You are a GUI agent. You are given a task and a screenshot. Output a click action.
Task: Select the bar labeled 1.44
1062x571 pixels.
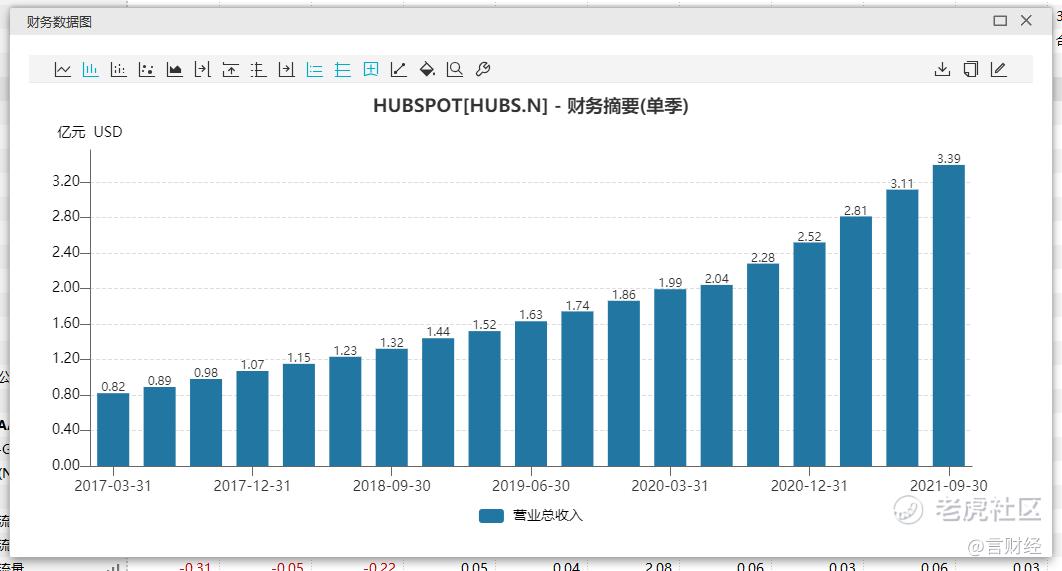click(438, 402)
